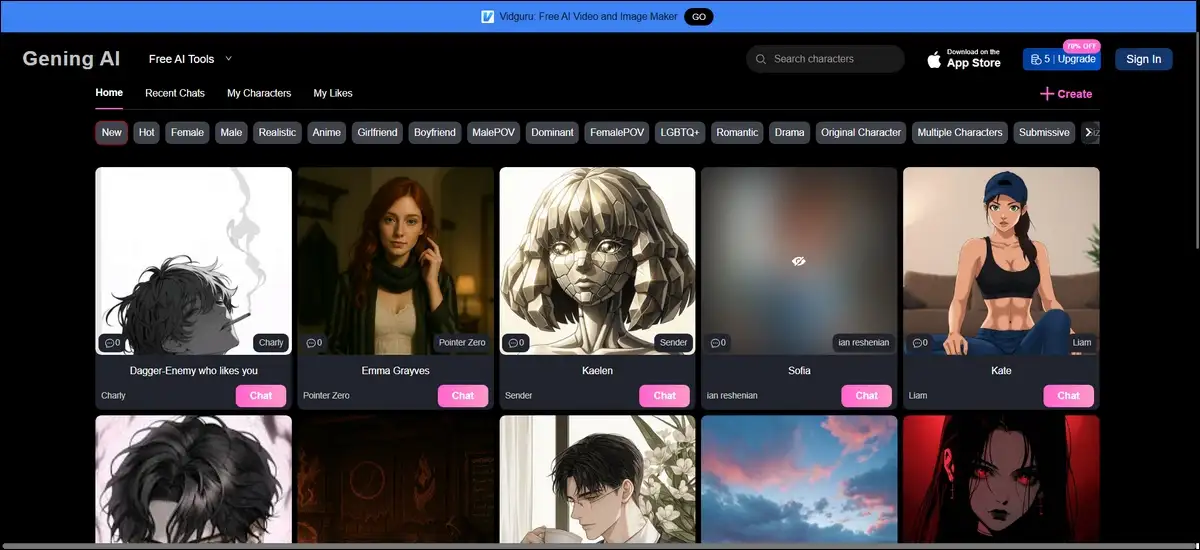Click the Pointer Zero creator badge on image

pyautogui.click(x=462, y=342)
